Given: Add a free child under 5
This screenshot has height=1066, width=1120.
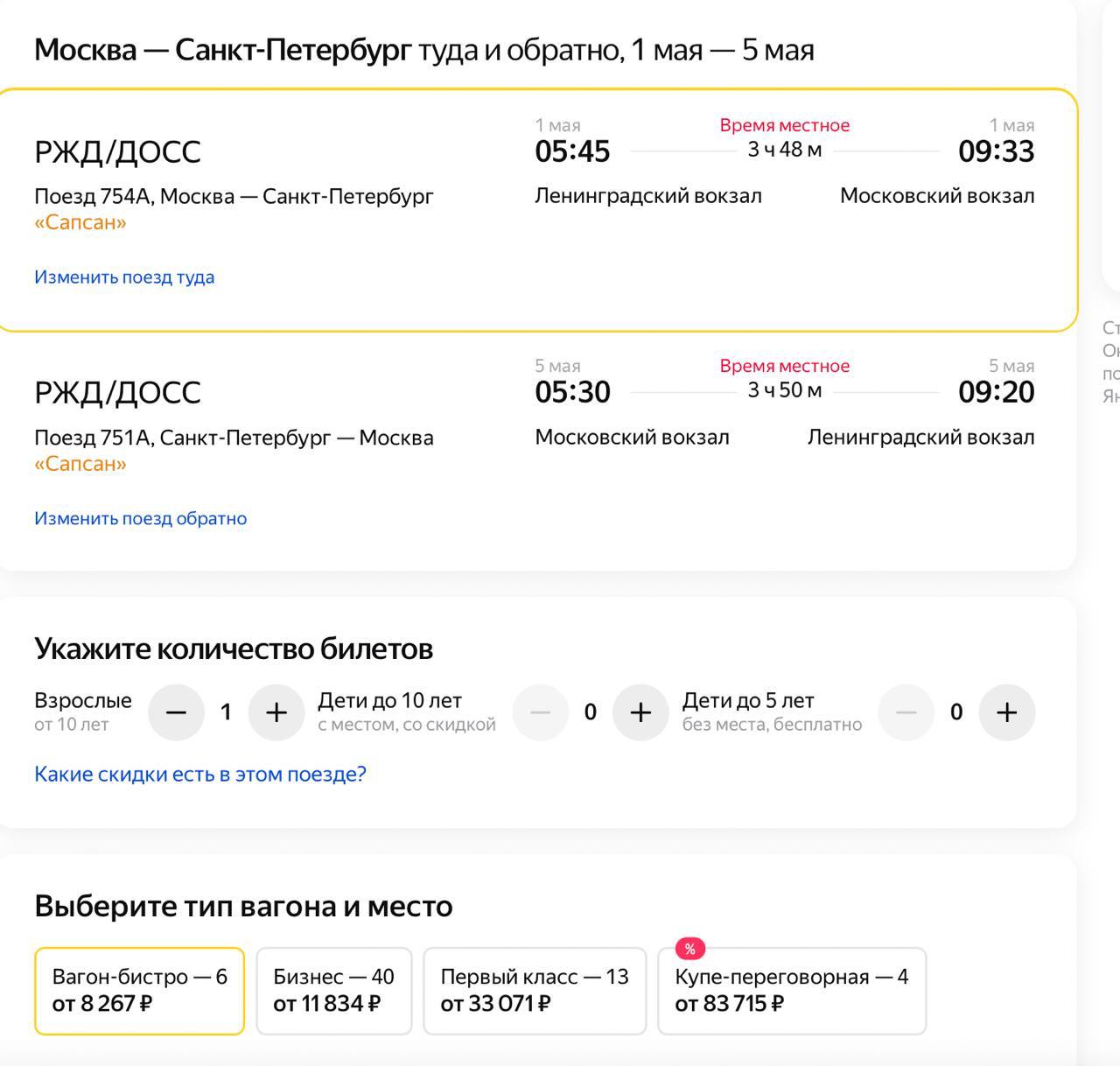Looking at the screenshot, I should tap(1007, 712).
